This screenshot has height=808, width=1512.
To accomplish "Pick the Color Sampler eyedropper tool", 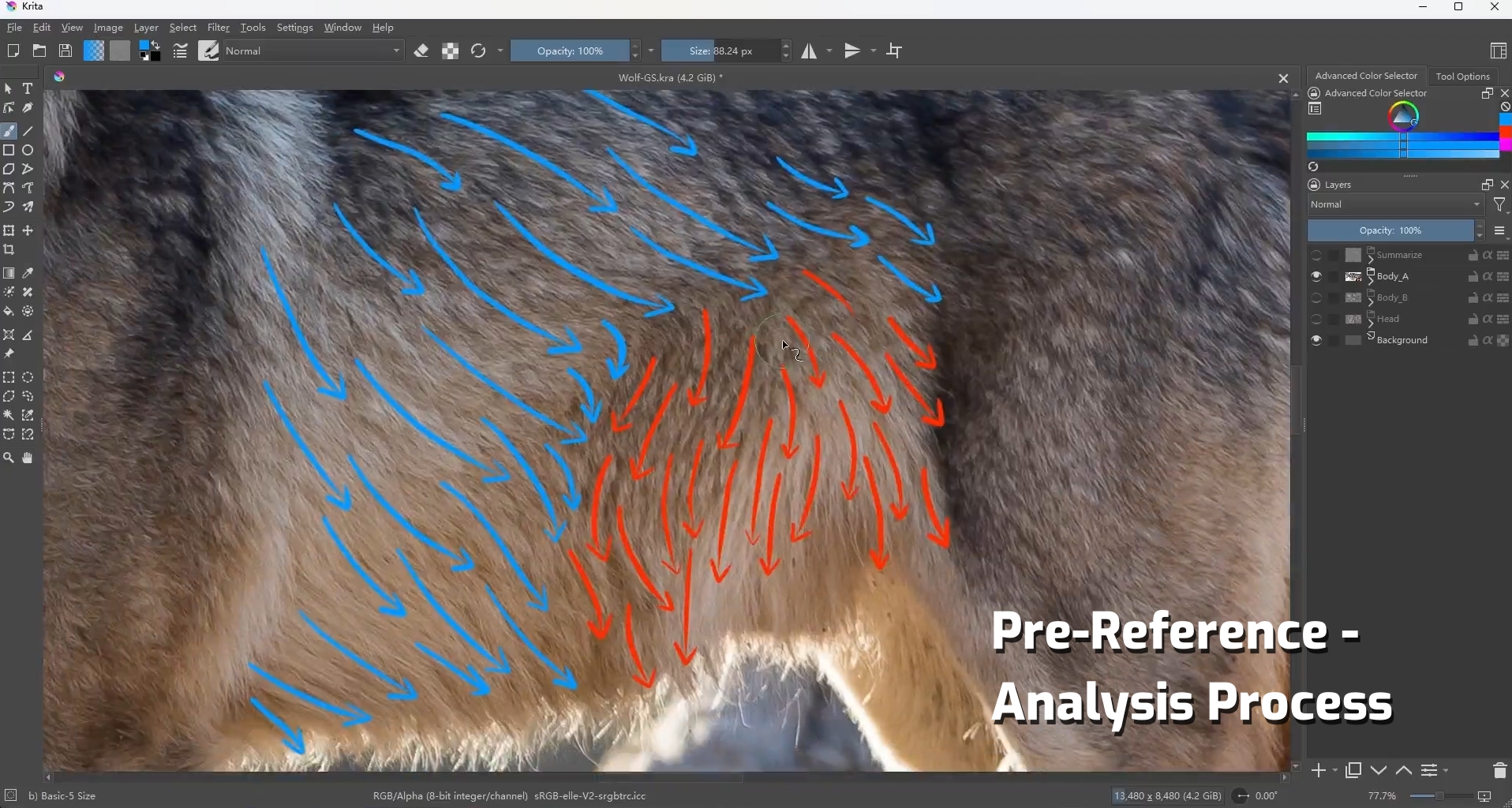I will 29,274.
